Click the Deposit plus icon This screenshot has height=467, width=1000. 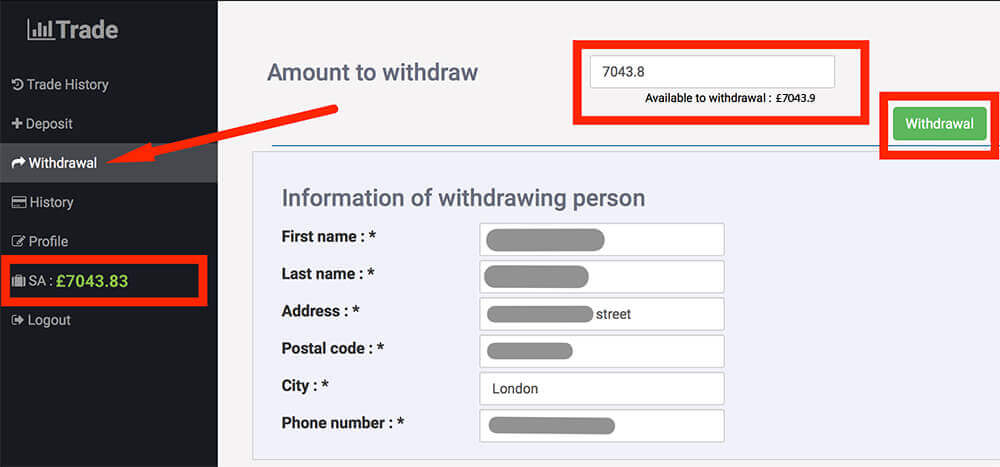tap(17, 124)
